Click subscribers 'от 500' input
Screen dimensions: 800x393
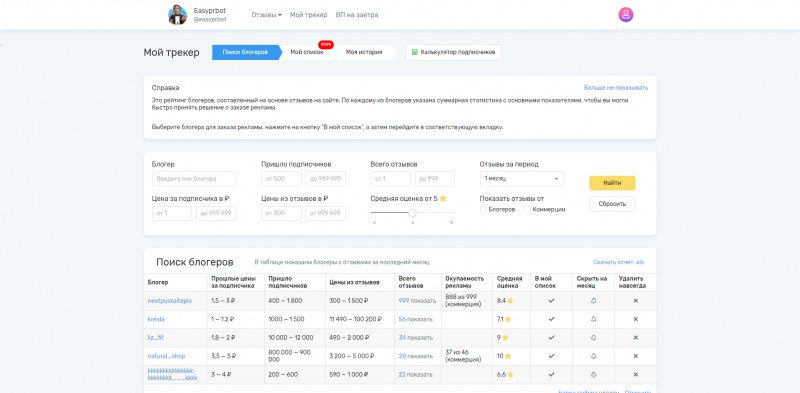pos(281,179)
